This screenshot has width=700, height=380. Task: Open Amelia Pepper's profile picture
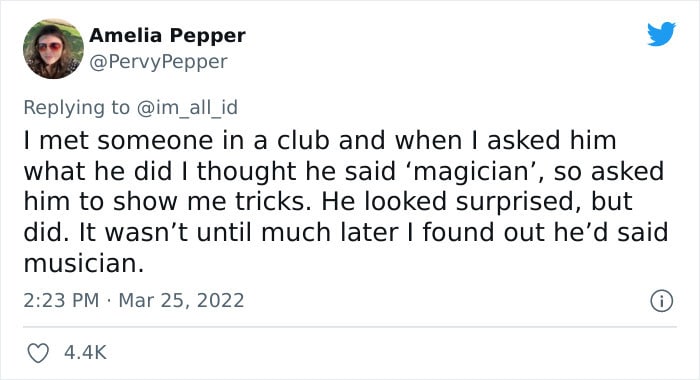(x=53, y=49)
